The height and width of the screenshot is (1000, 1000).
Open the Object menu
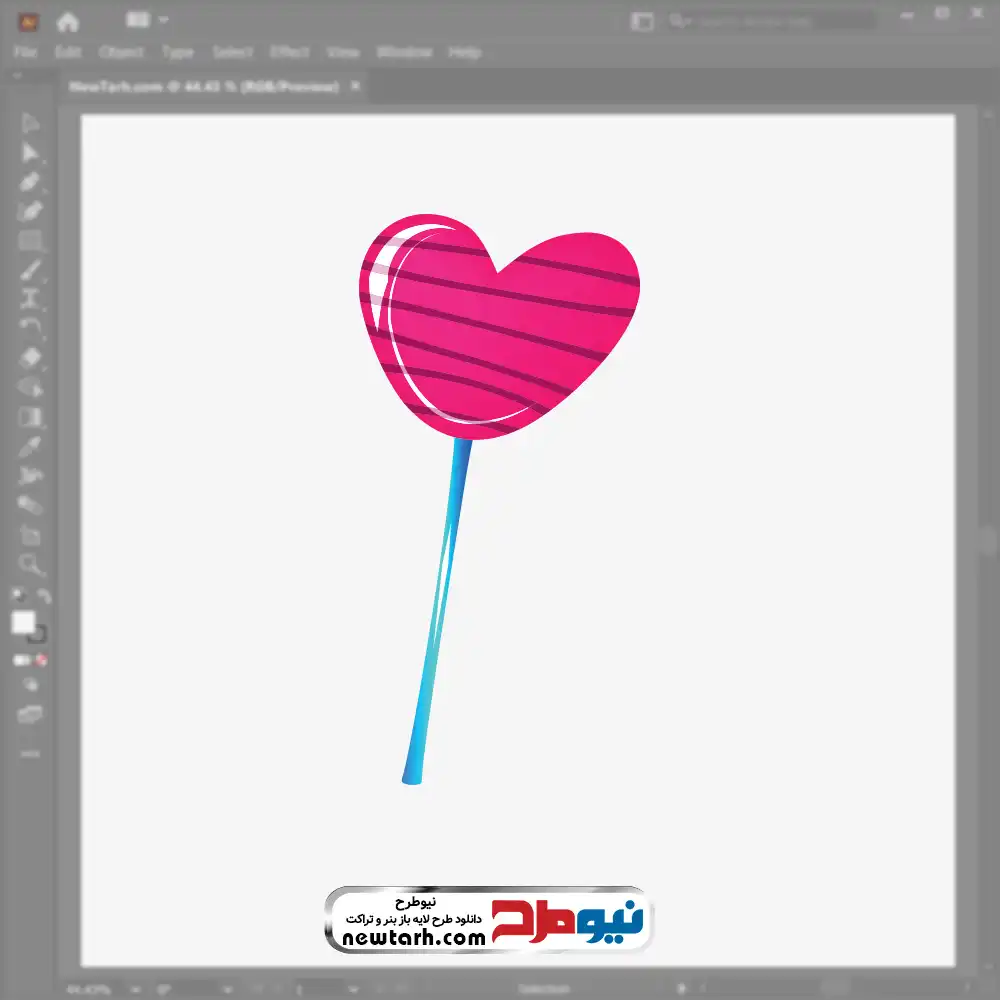coord(123,52)
